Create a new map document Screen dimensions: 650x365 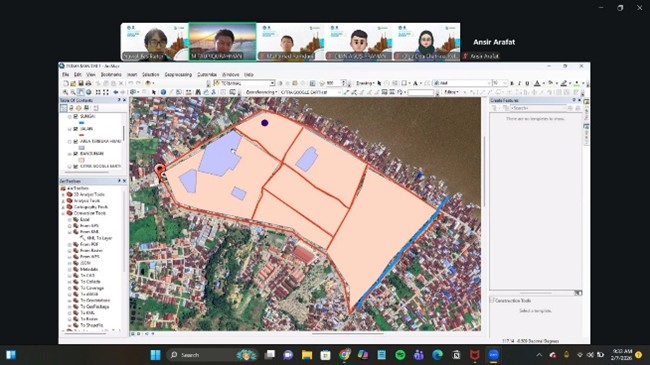pos(65,83)
